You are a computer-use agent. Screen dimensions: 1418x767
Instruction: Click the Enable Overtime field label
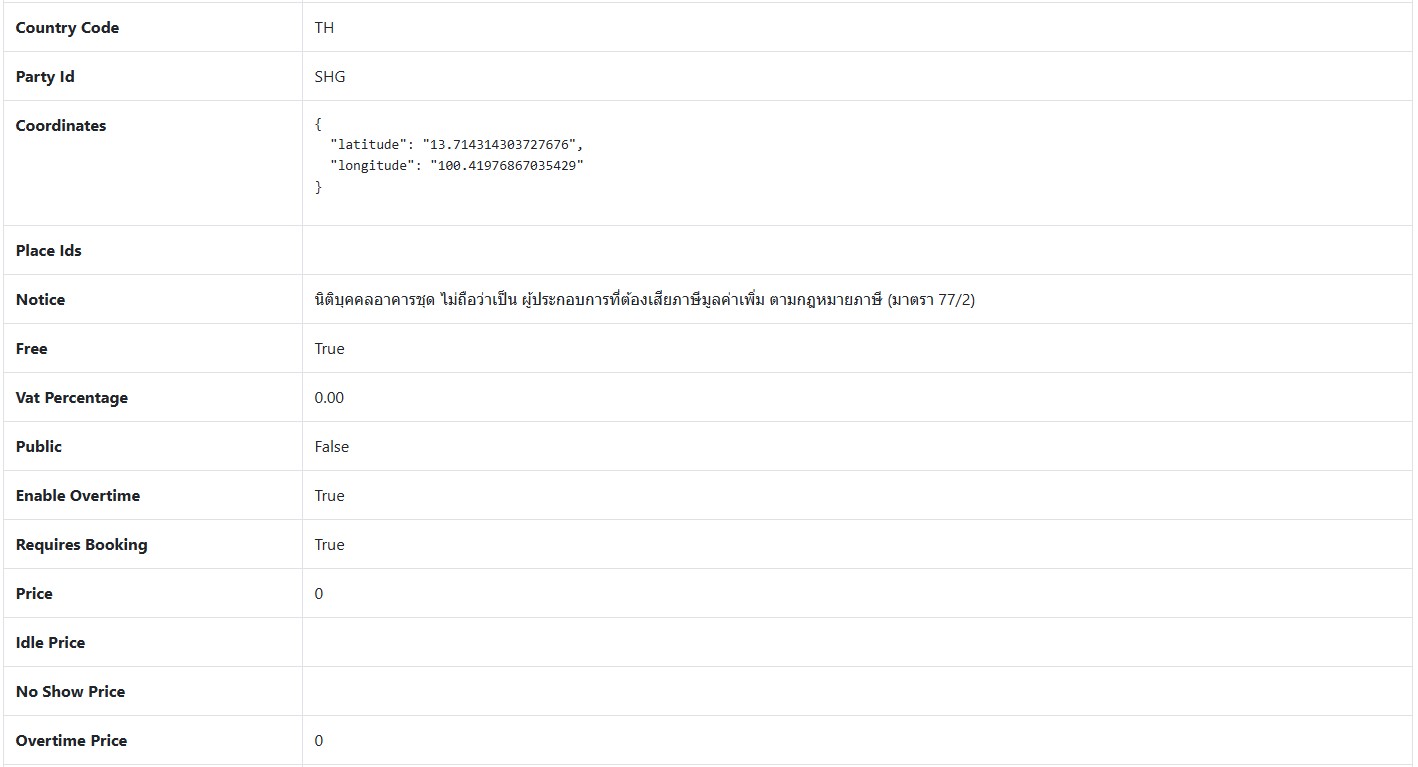click(78, 496)
